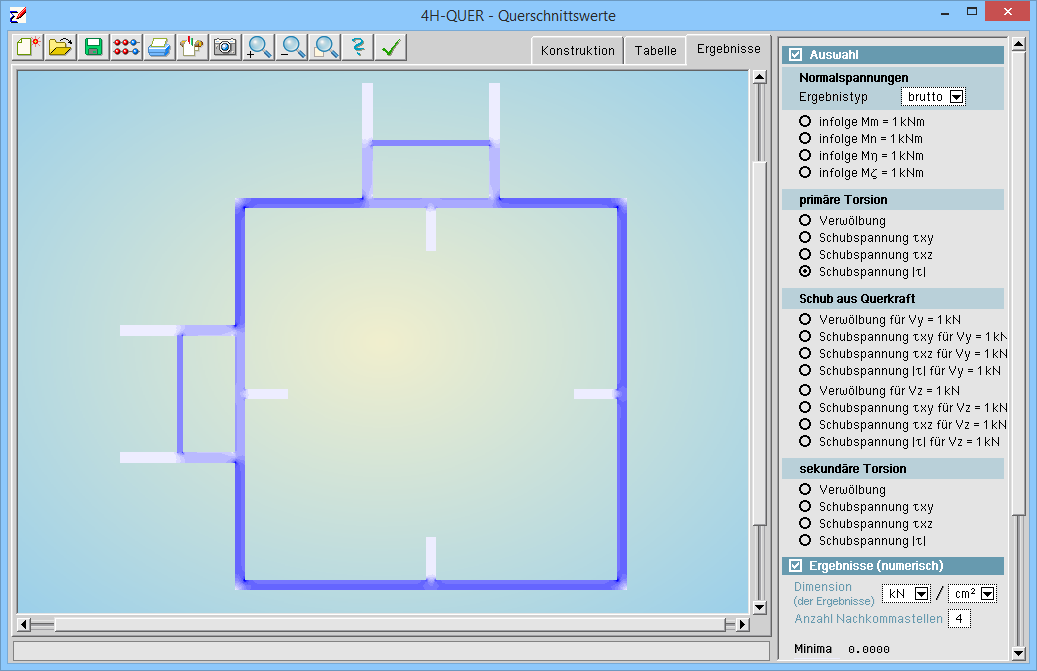This screenshot has height=671, width=1037.
Task: Select primäre Torsion Verwölbung option
Action: tap(805, 220)
